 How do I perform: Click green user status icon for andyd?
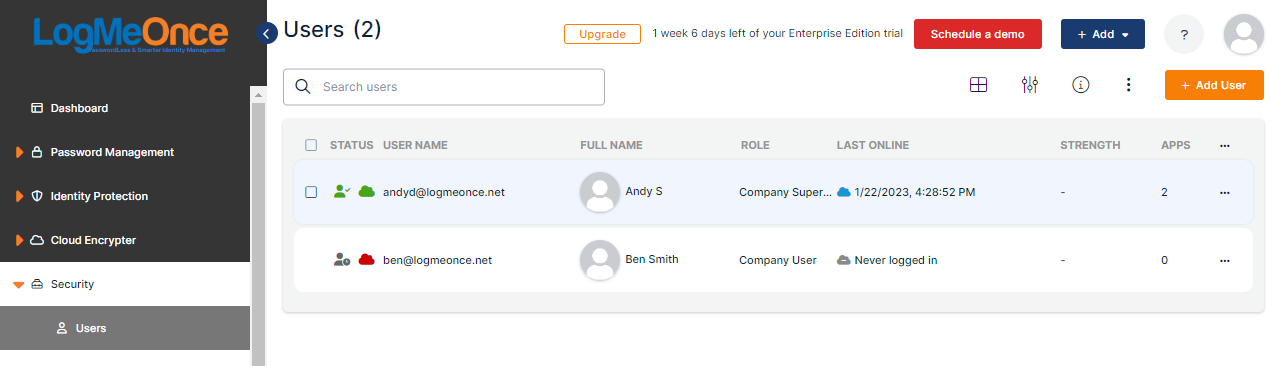341,191
